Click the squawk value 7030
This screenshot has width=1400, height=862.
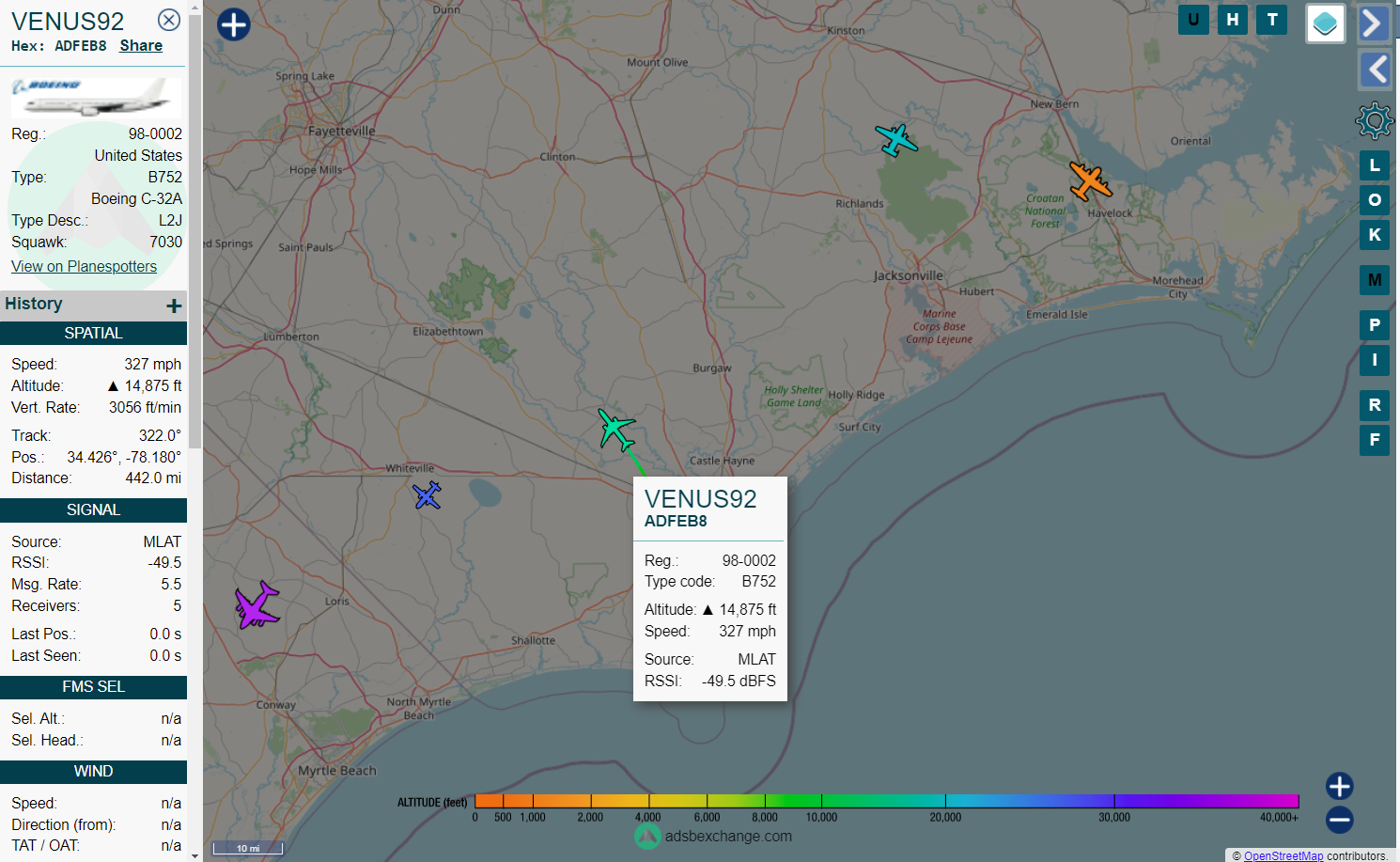(165, 242)
